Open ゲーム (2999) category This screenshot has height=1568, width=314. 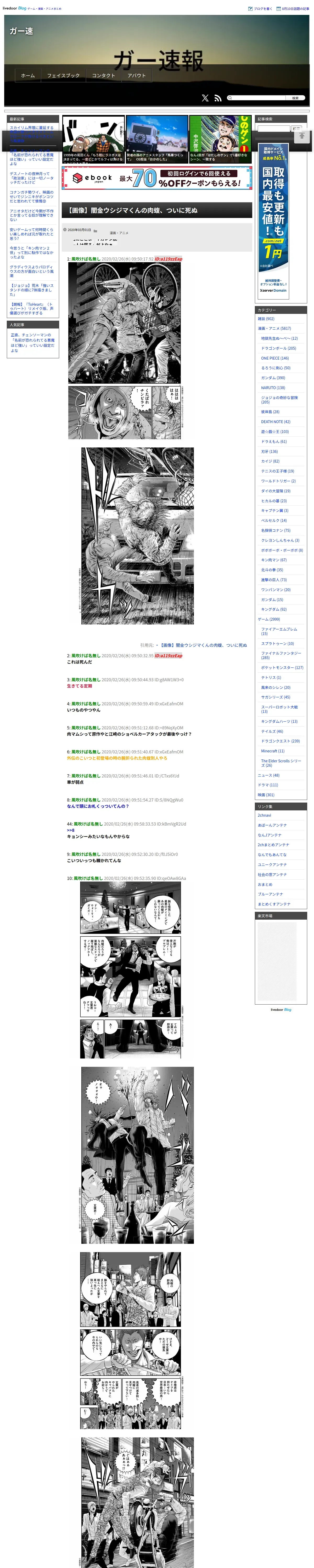coord(269,620)
